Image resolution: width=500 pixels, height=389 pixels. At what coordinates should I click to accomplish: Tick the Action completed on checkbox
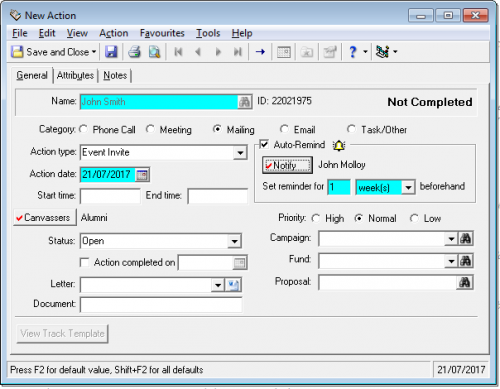[85, 262]
